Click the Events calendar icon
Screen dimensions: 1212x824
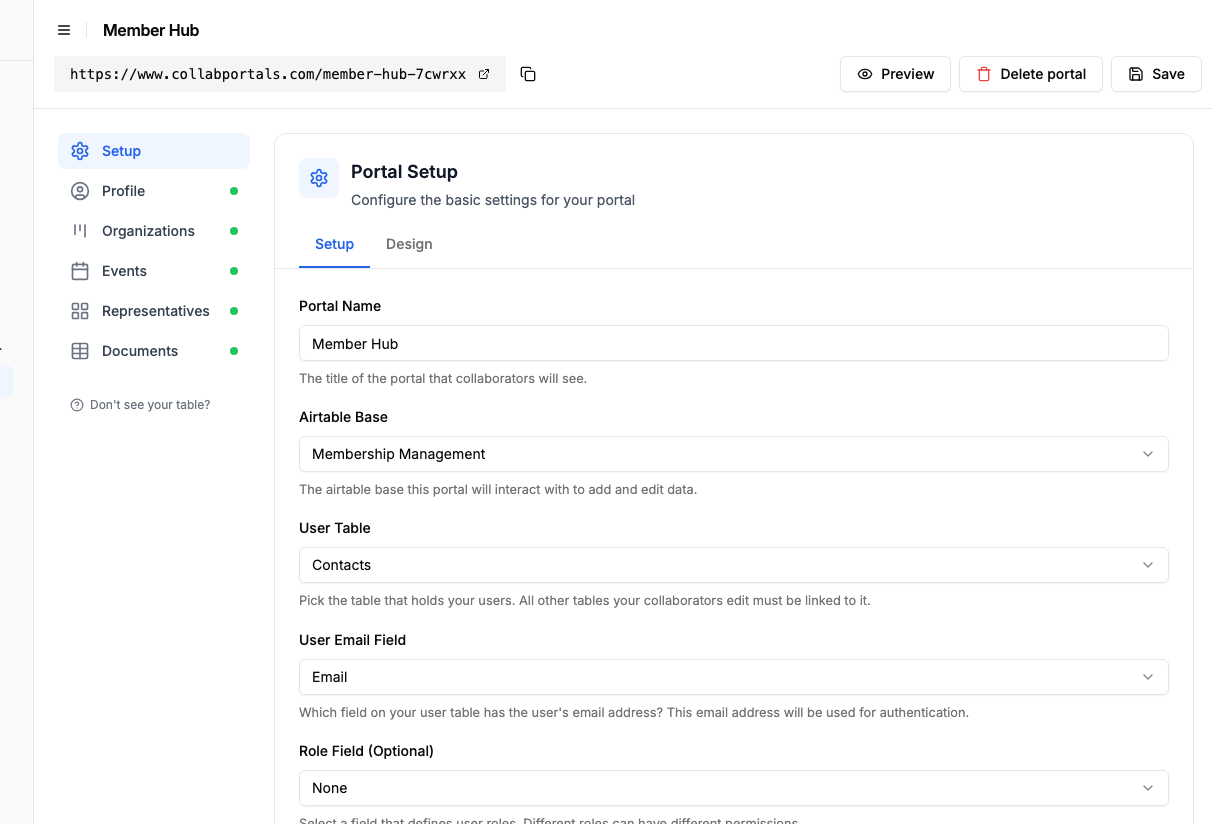coord(80,271)
